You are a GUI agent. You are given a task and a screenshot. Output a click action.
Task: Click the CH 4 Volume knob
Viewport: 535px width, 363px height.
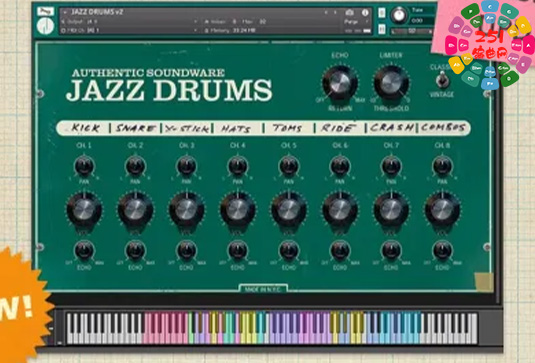tap(238, 209)
